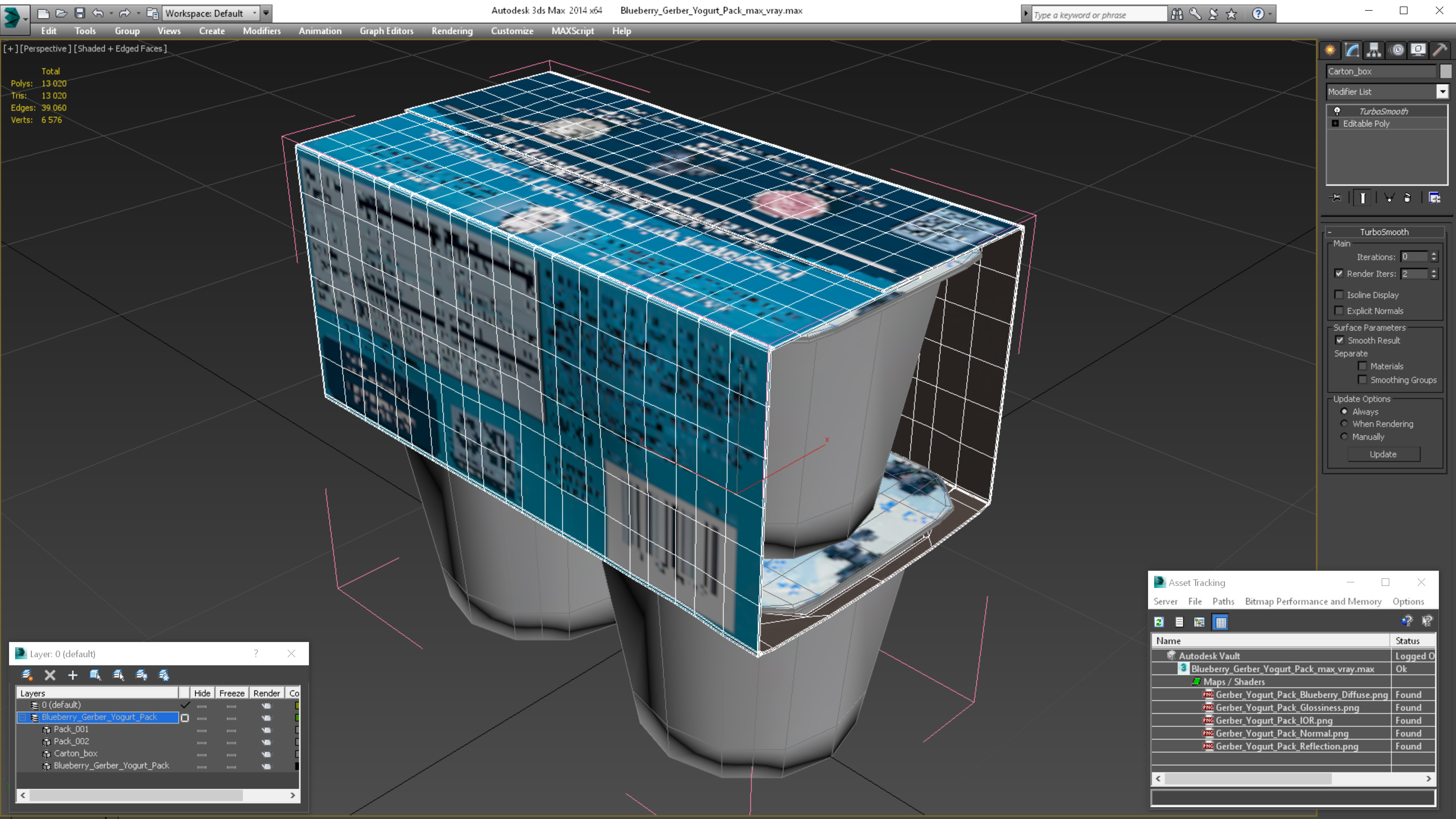The width and height of the screenshot is (1456, 819).
Task: Open Configure Modifier Sets icon
Action: click(1435, 198)
